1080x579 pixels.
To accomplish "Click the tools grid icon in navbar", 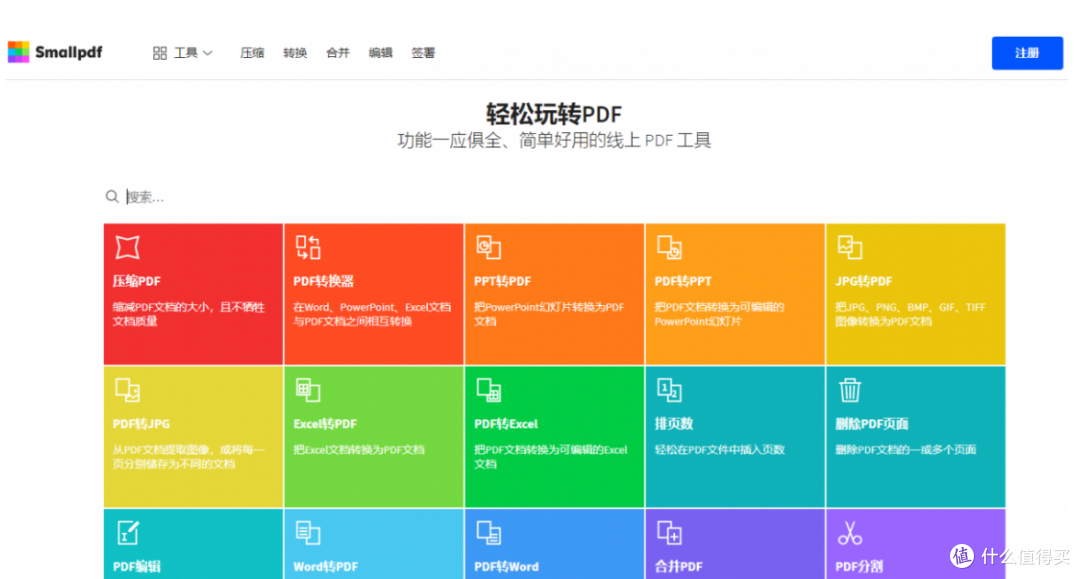I will point(160,53).
